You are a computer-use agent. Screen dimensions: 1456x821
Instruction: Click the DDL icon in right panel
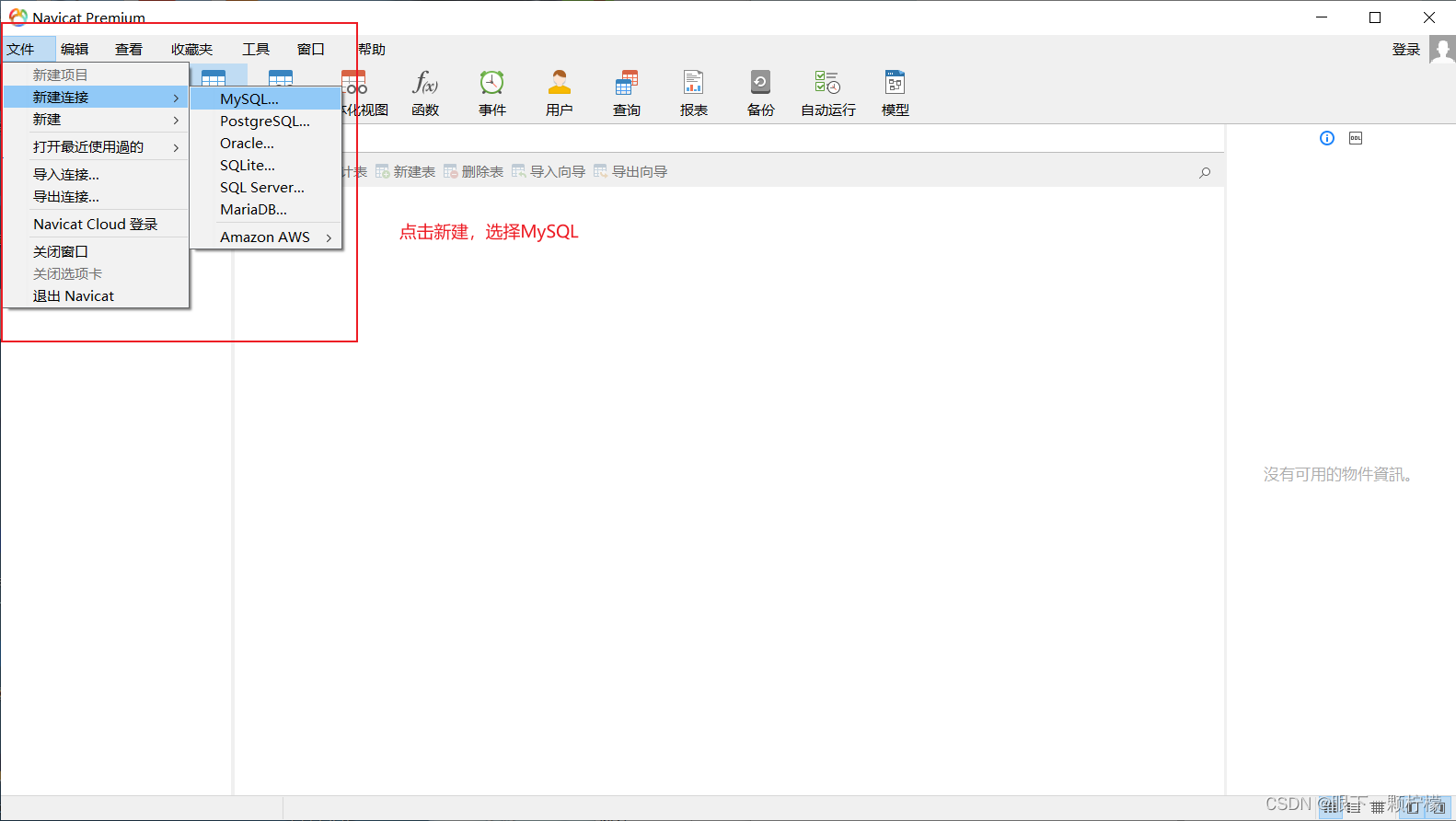tap(1356, 138)
